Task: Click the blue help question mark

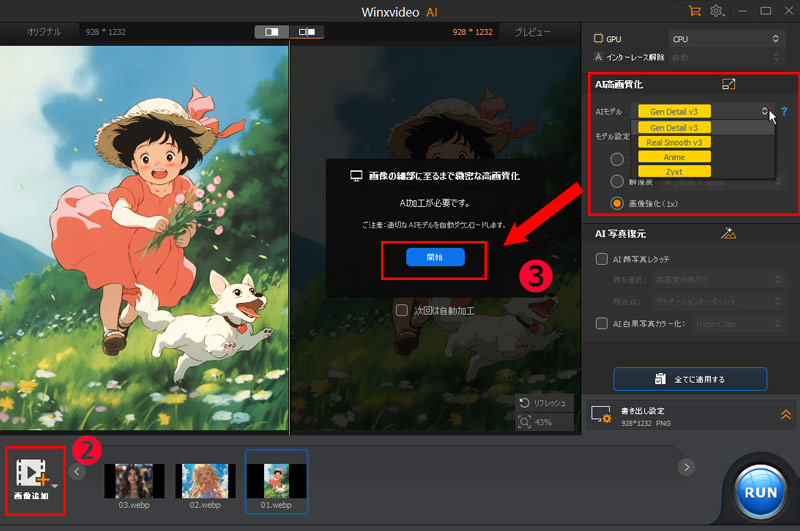Action: pos(784,111)
